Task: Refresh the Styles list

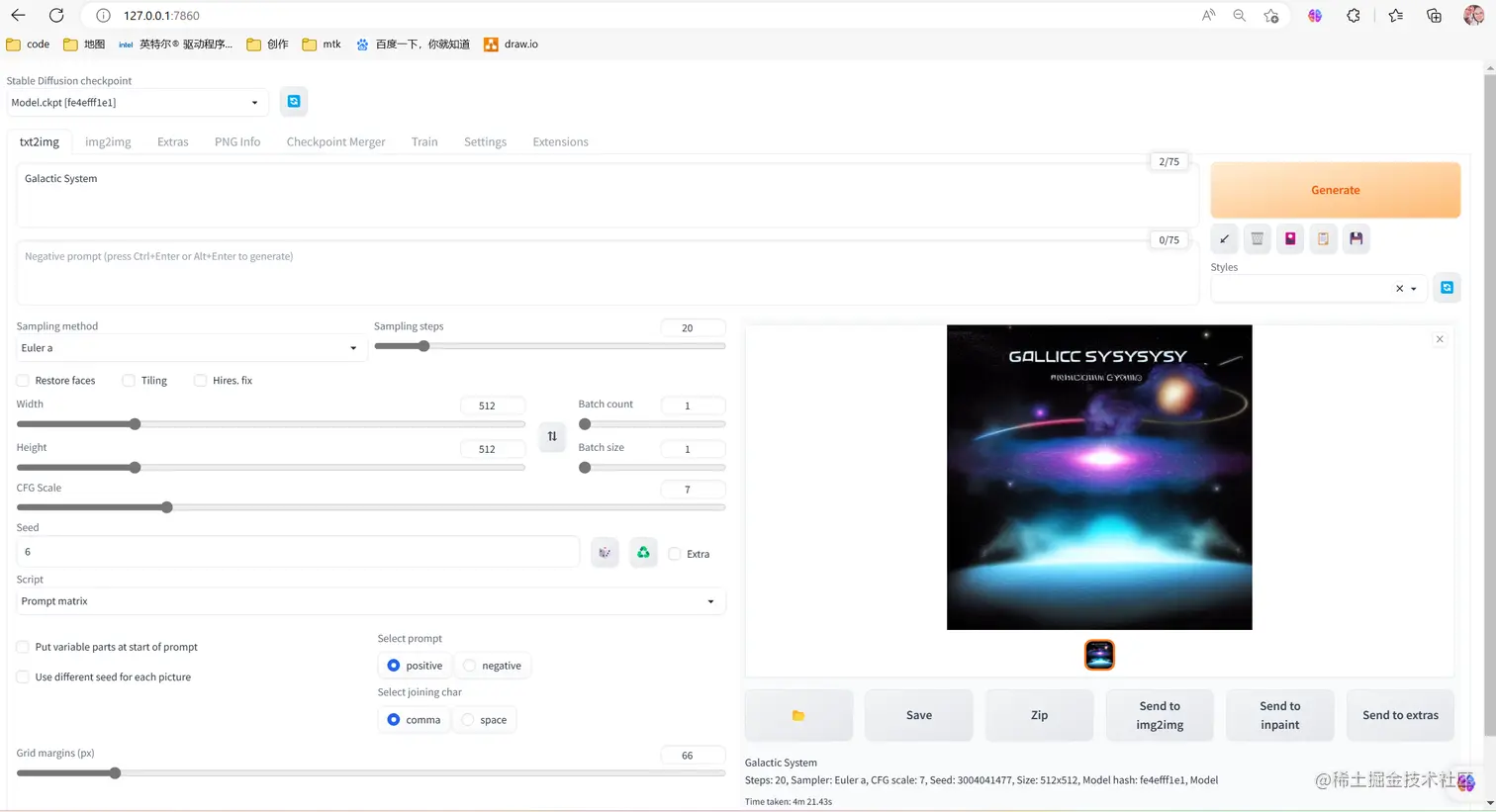Action: [1447, 288]
